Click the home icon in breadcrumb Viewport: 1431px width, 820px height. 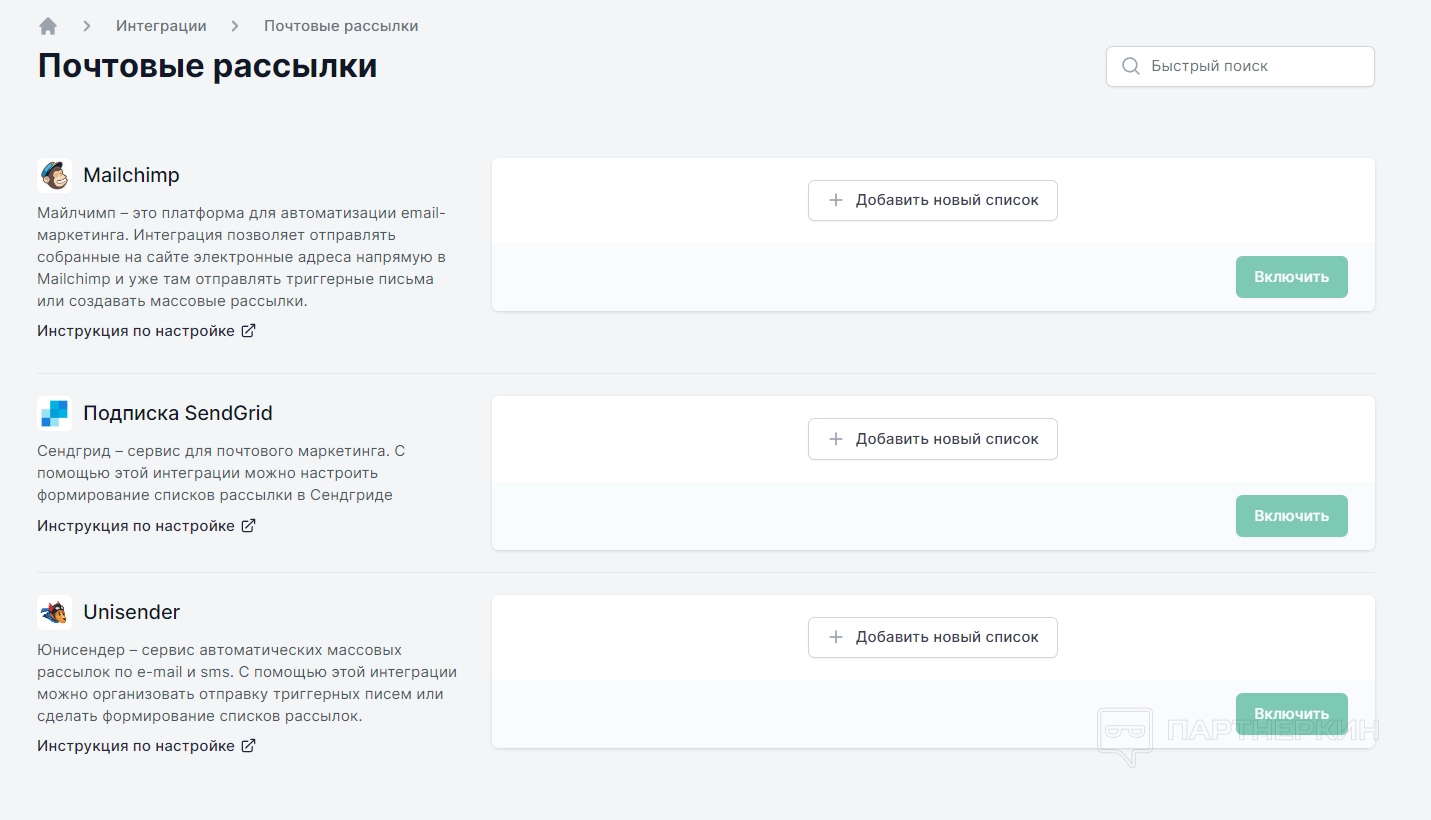pos(48,26)
